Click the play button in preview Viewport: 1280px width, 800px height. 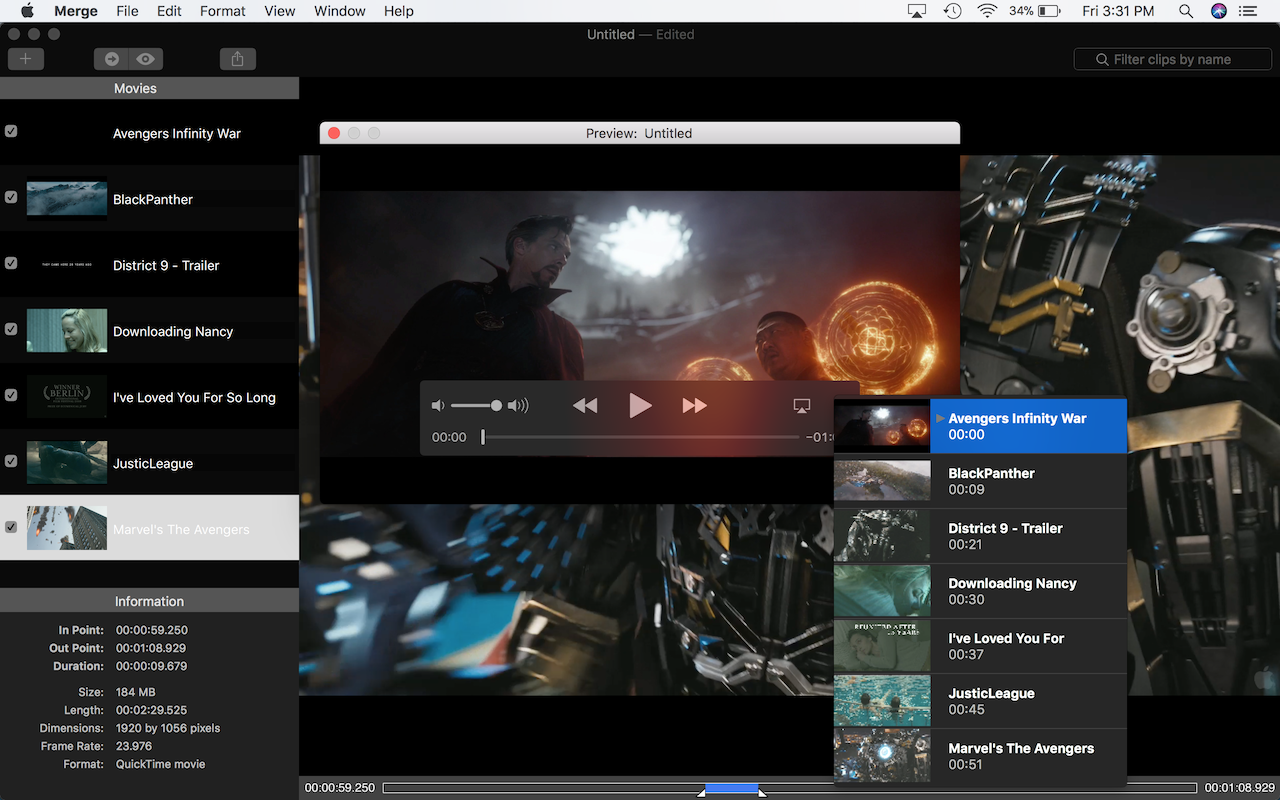coord(640,405)
